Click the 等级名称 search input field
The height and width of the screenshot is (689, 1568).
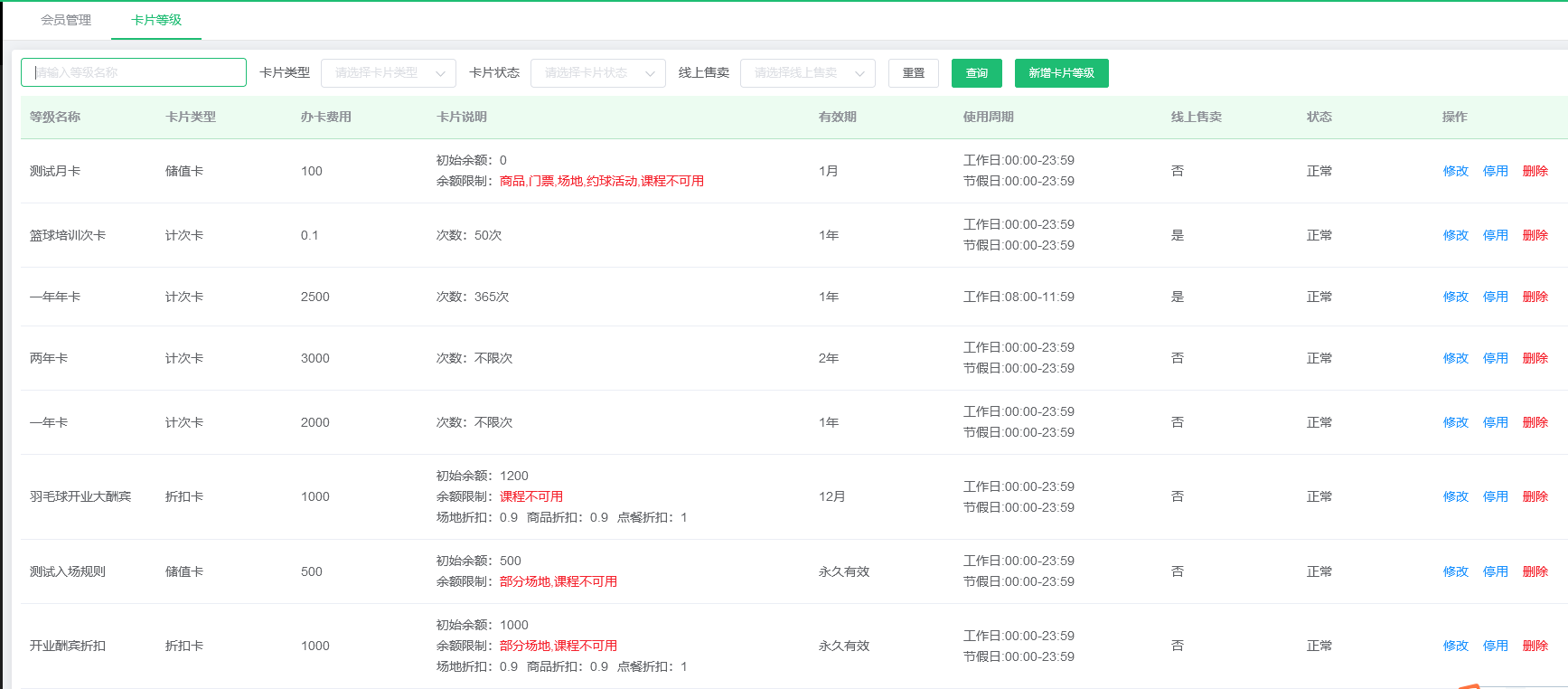pos(134,72)
